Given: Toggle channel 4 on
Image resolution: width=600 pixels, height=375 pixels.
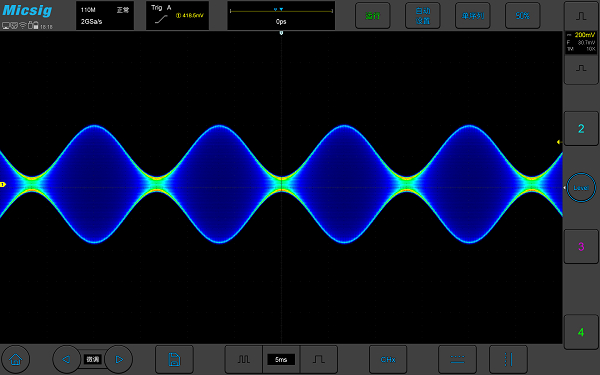Looking at the screenshot, I should [581, 332].
